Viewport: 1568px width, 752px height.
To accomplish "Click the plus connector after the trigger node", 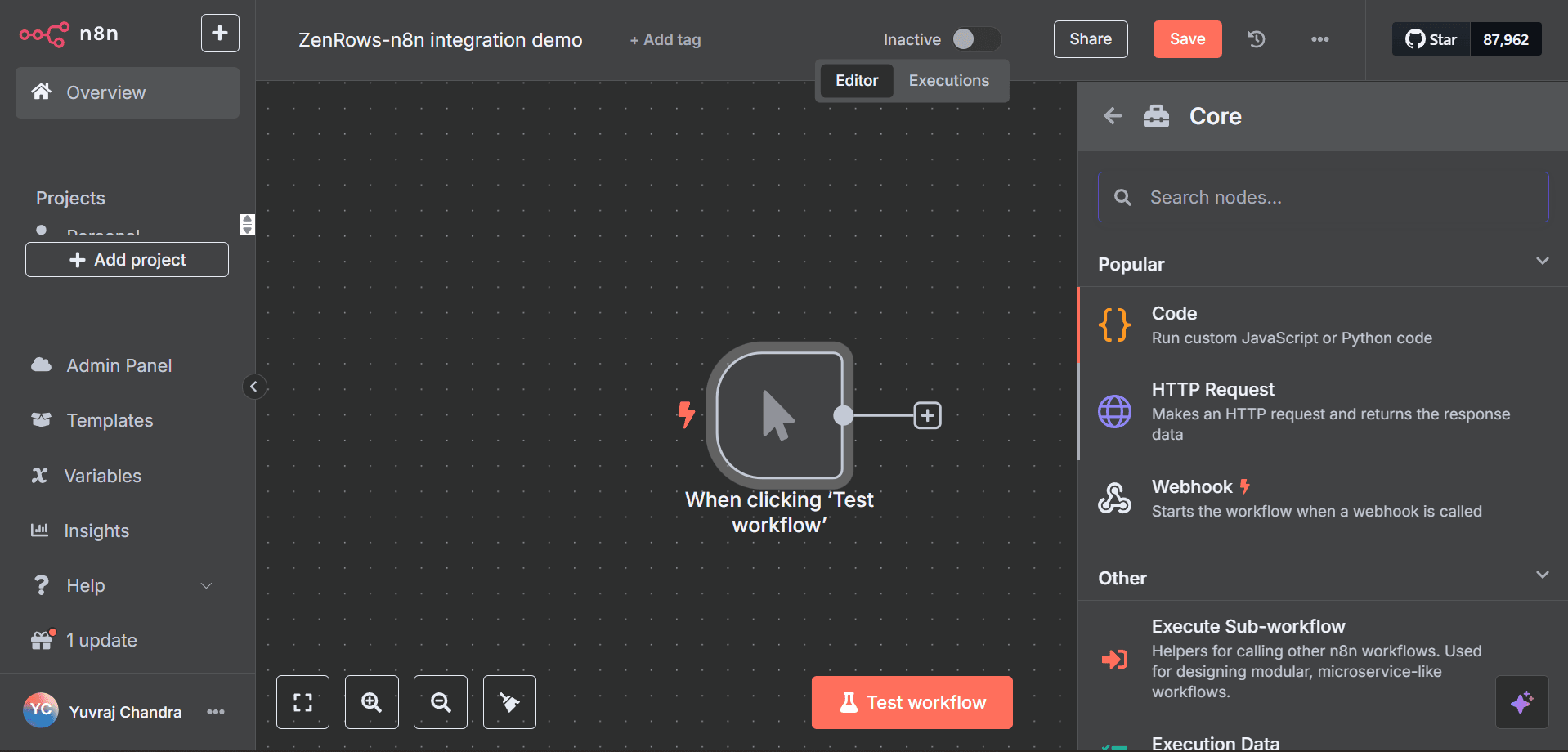I will click(927, 415).
